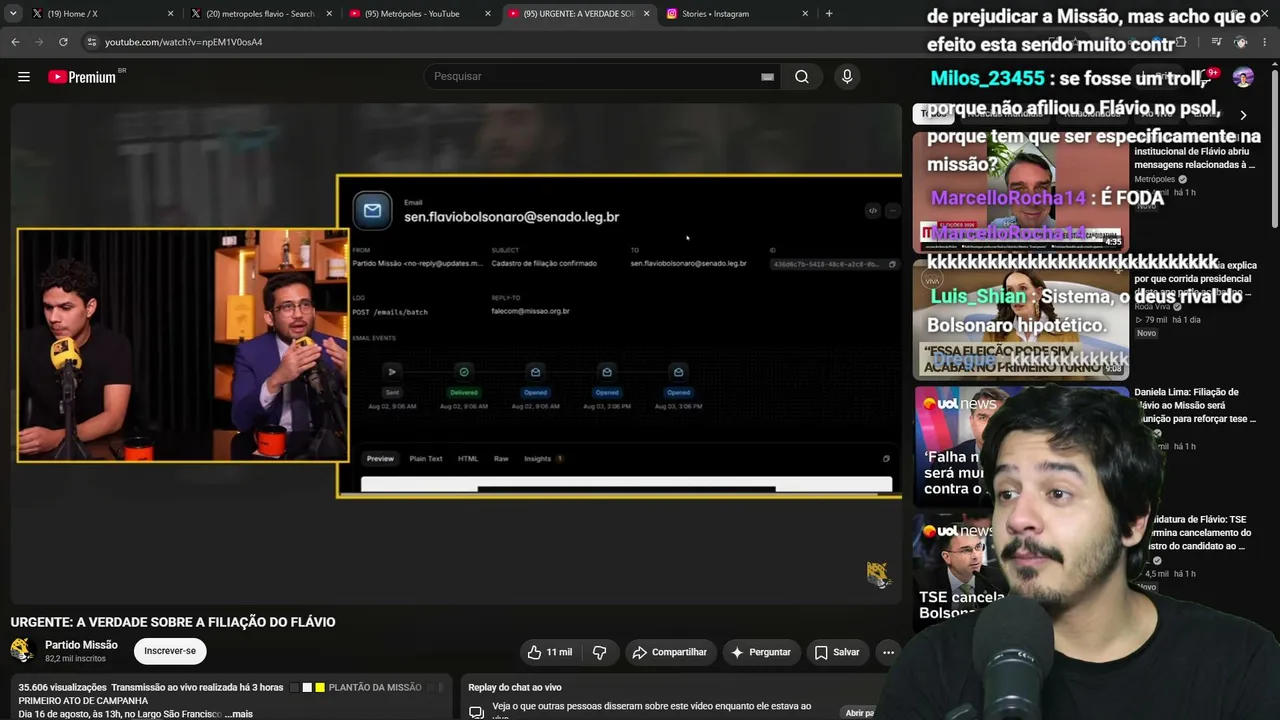
Task: Open the YouTube guide hamburger menu
Action: pos(24,77)
